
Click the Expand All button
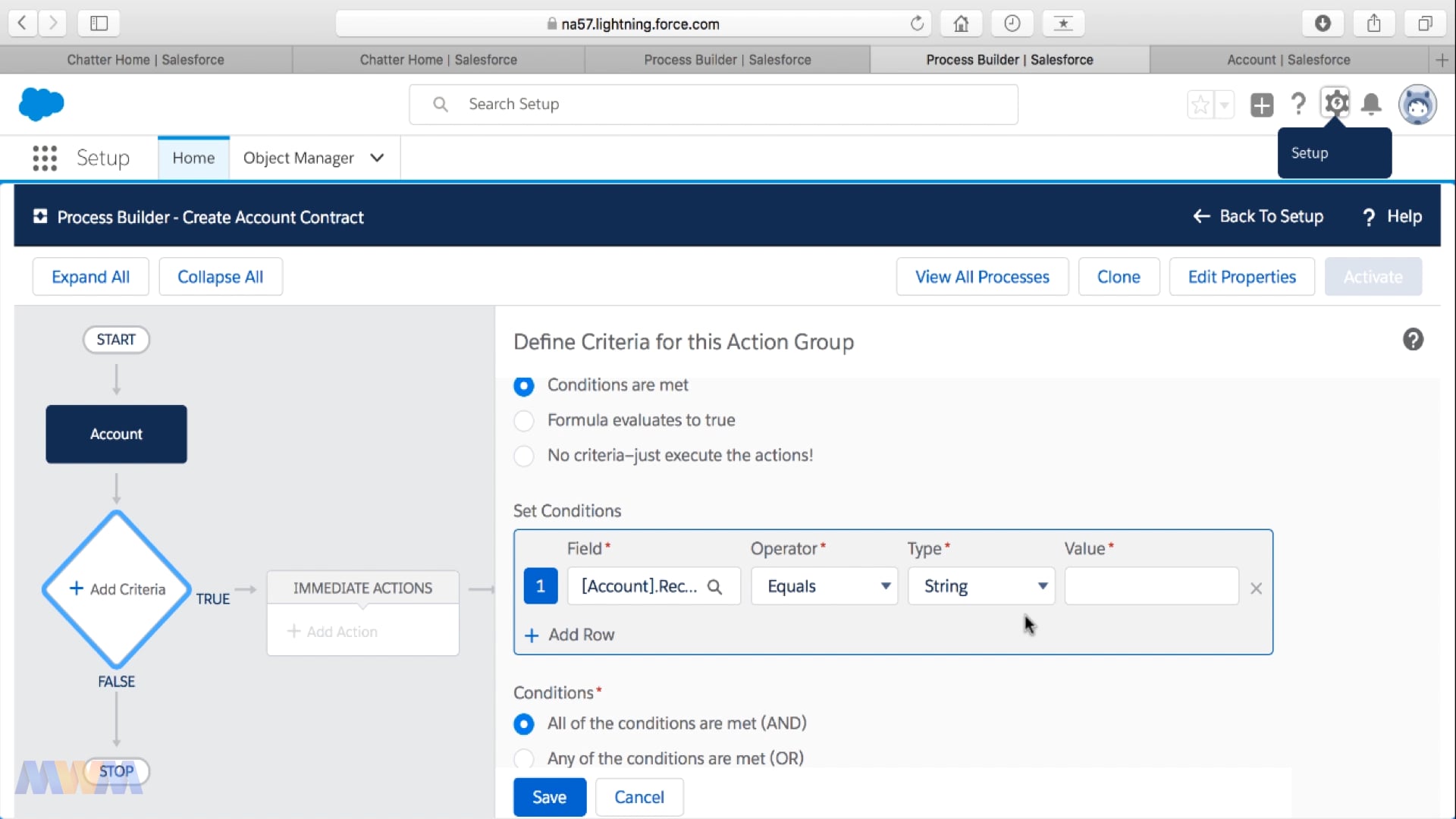[90, 277]
